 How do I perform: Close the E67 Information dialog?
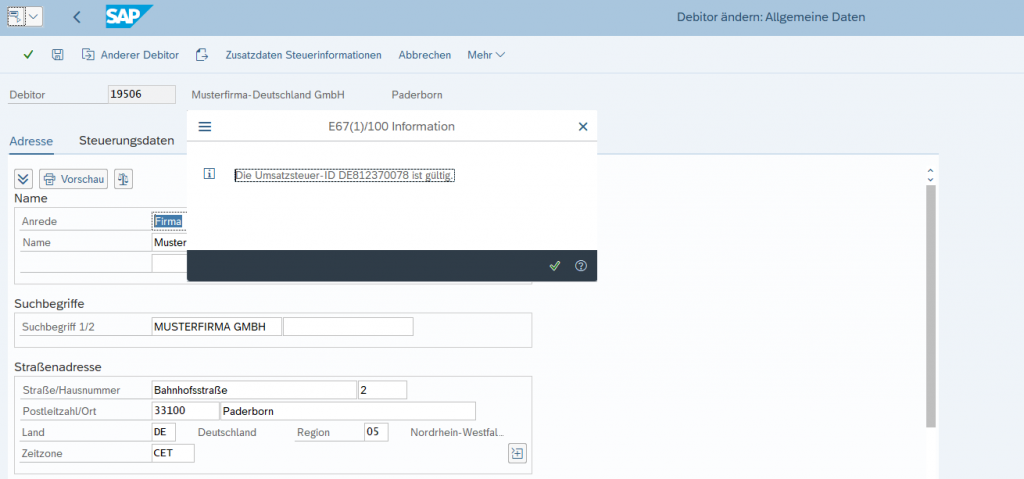[583, 127]
